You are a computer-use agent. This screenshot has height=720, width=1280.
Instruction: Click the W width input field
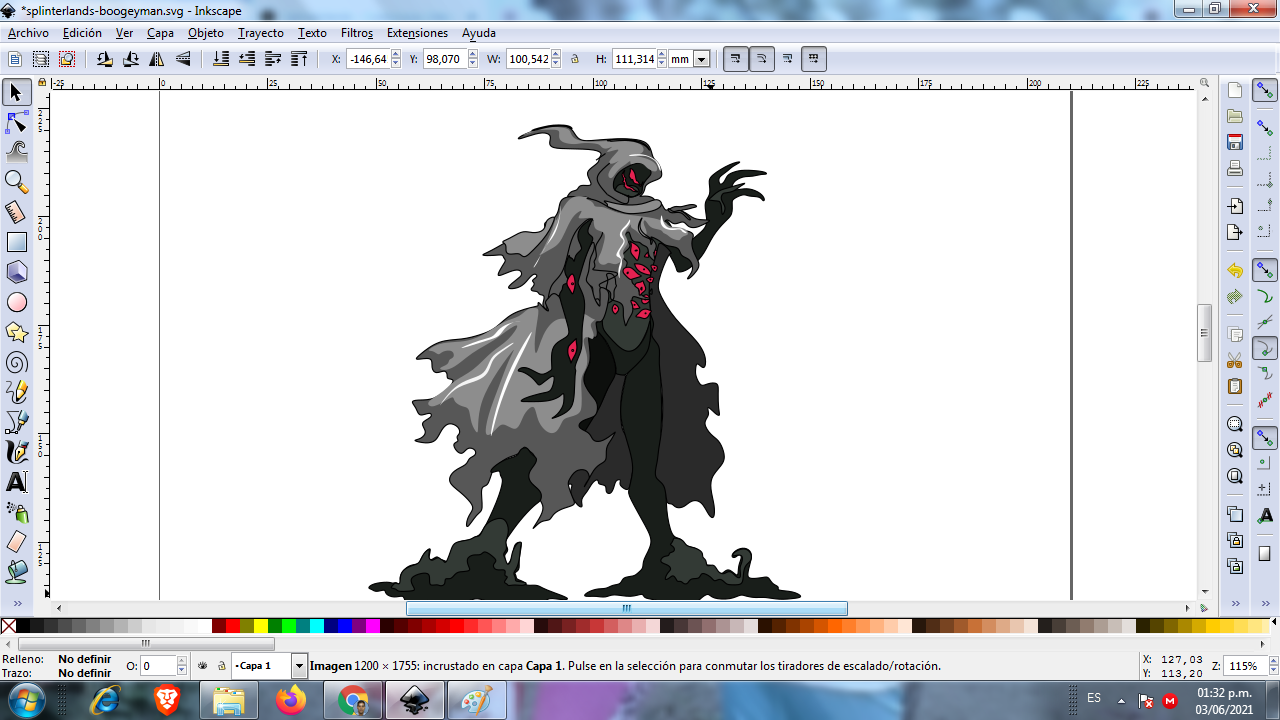pos(528,59)
